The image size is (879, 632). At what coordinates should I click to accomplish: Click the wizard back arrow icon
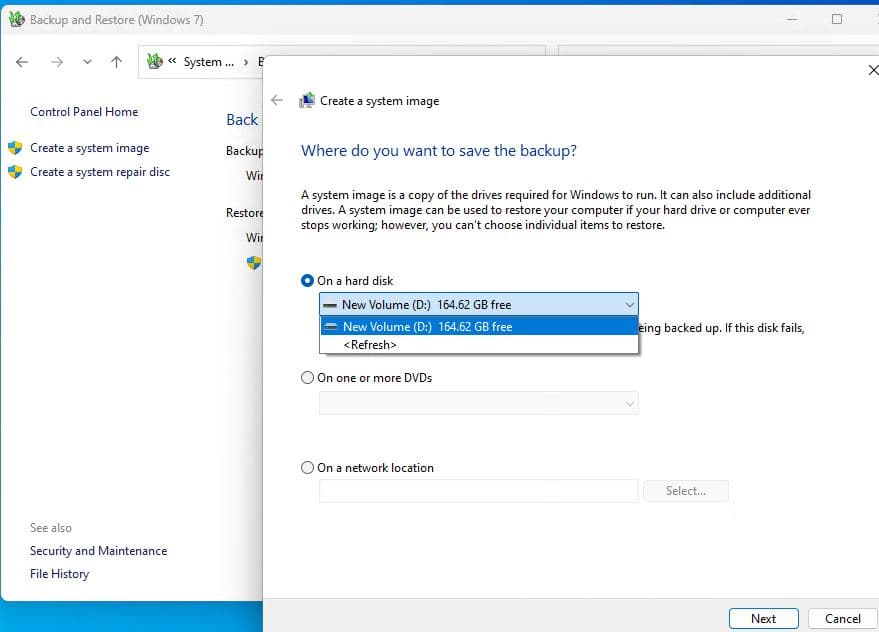(x=278, y=100)
